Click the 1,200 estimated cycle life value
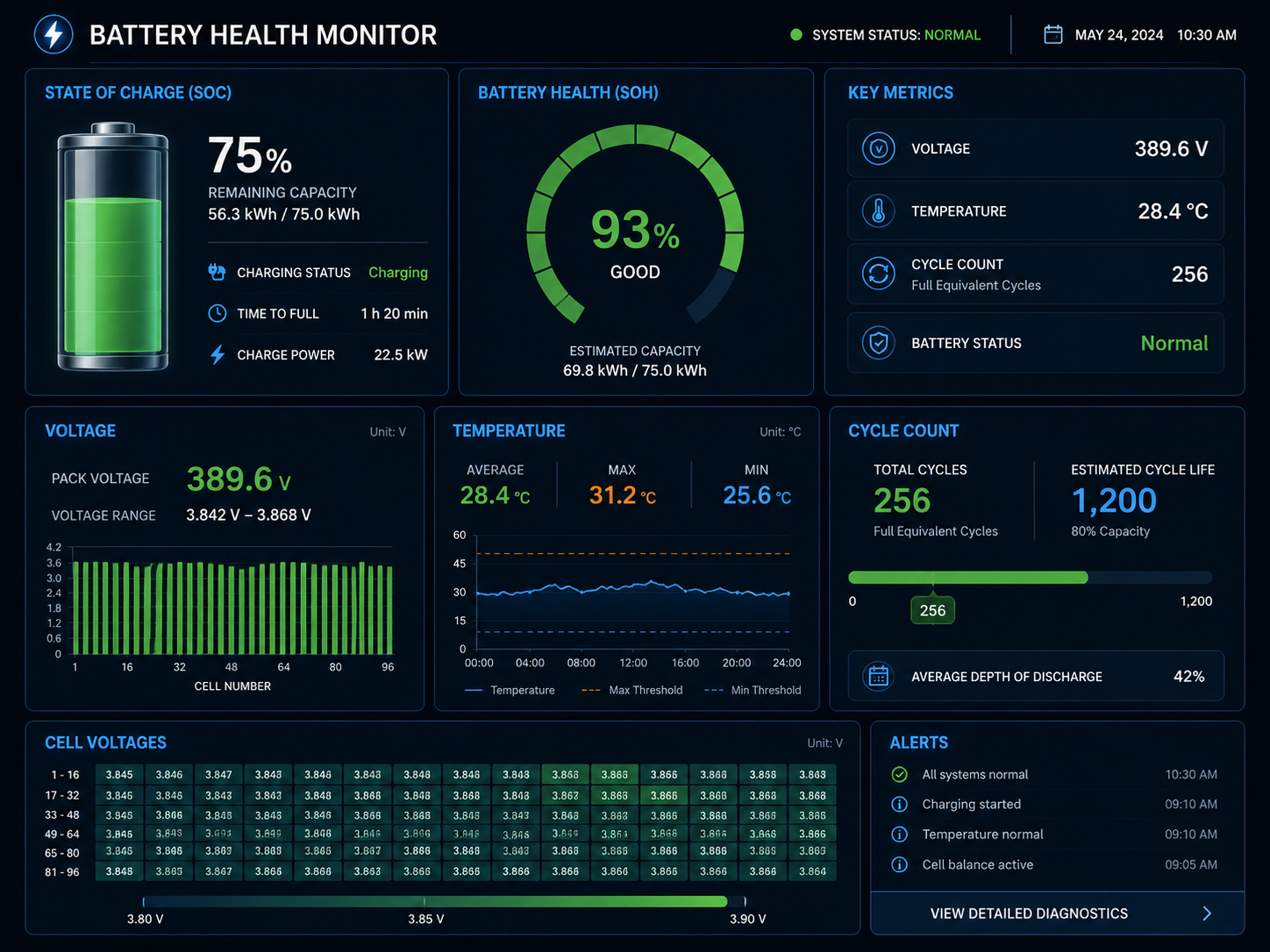The width and height of the screenshot is (1270, 952). pos(1114,501)
